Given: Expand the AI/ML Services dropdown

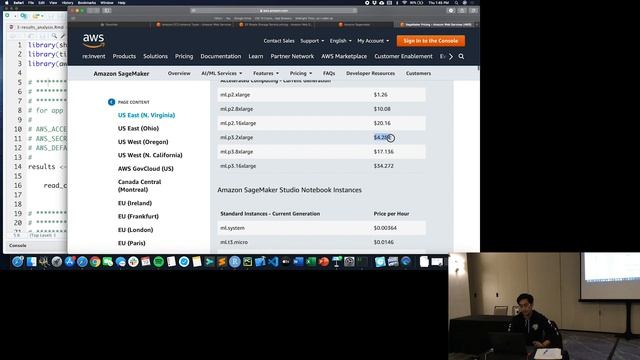Looking at the screenshot, I should pos(222,73).
